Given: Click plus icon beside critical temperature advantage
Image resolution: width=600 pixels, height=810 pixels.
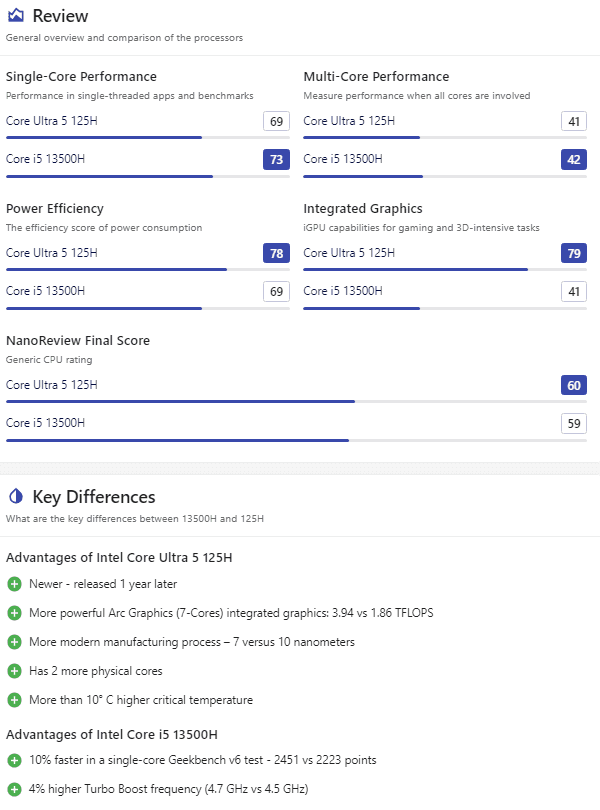Looking at the screenshot, I should tap(14, 700).
